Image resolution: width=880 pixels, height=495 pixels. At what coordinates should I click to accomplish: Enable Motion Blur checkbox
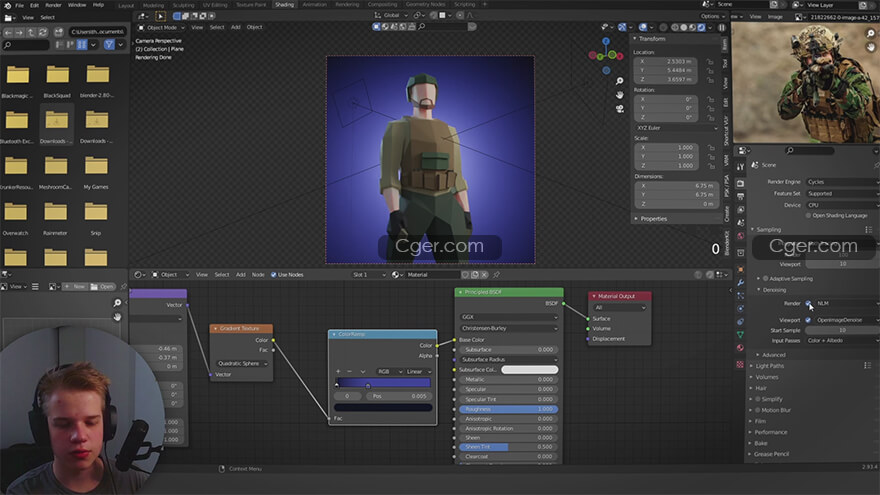[x=758, y=410]
